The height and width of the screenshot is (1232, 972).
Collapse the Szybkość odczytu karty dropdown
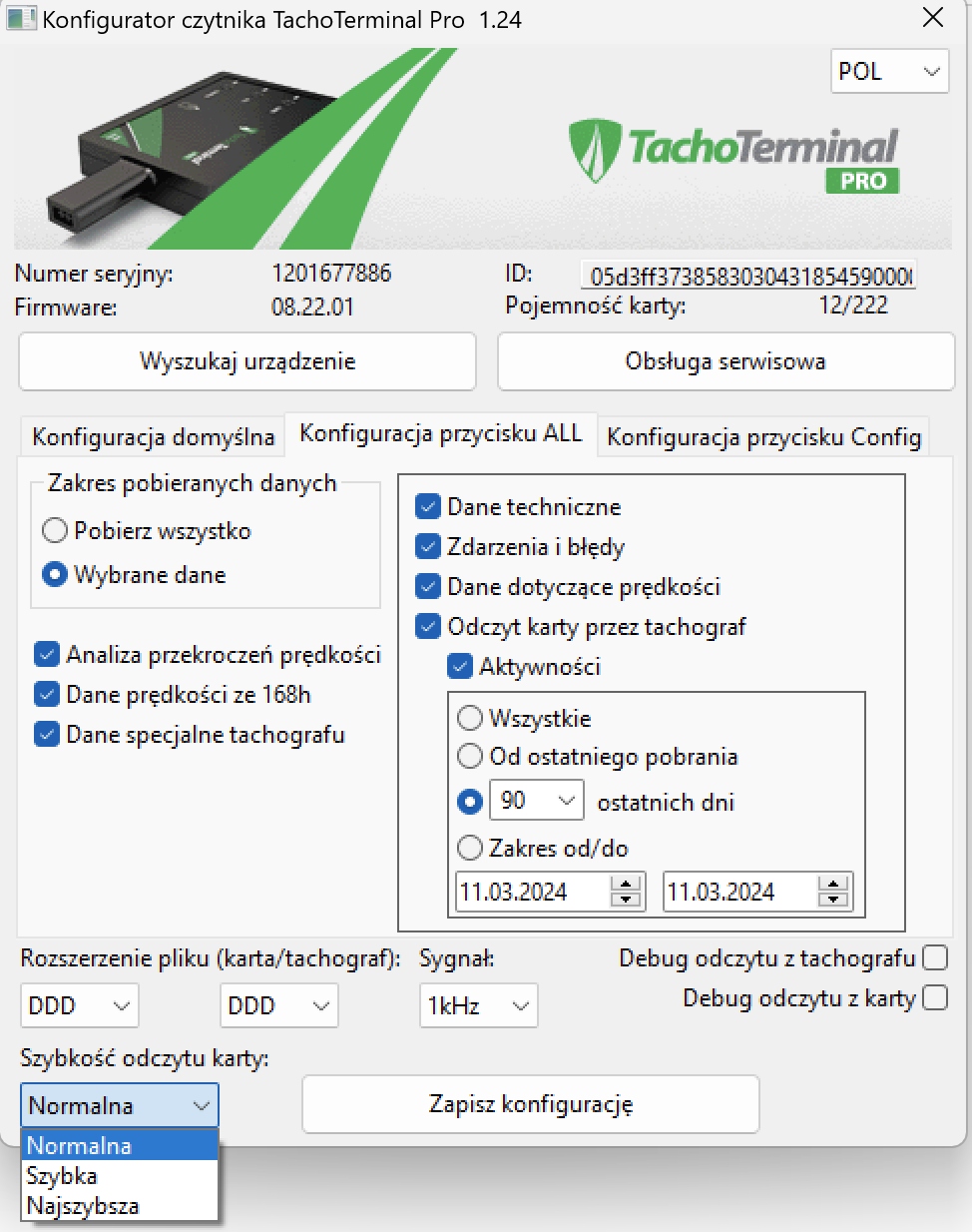pos(120,1105)
